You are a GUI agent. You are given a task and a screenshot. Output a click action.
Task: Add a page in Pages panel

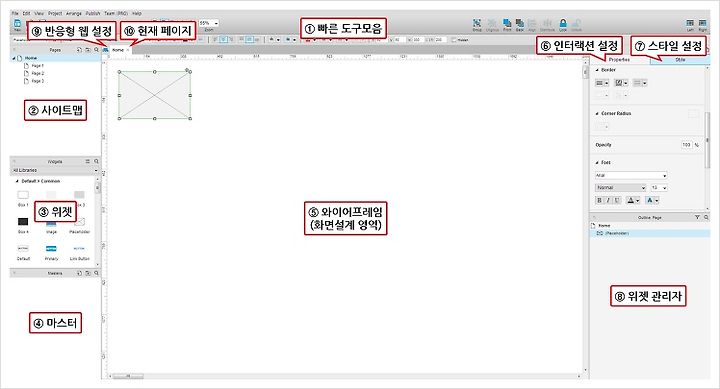pos(79,50)
